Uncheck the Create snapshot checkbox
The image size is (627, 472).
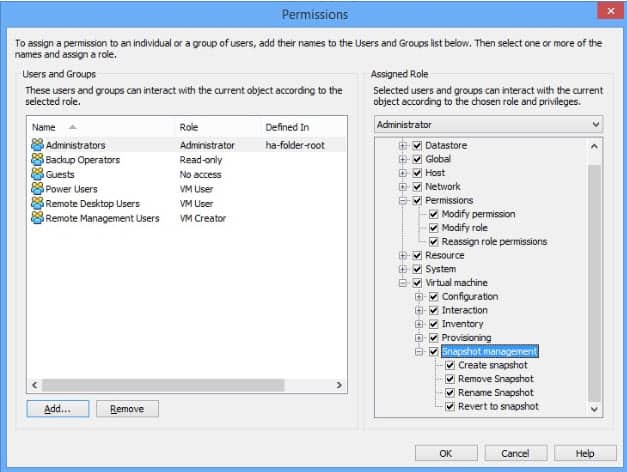tap(450, 365)
